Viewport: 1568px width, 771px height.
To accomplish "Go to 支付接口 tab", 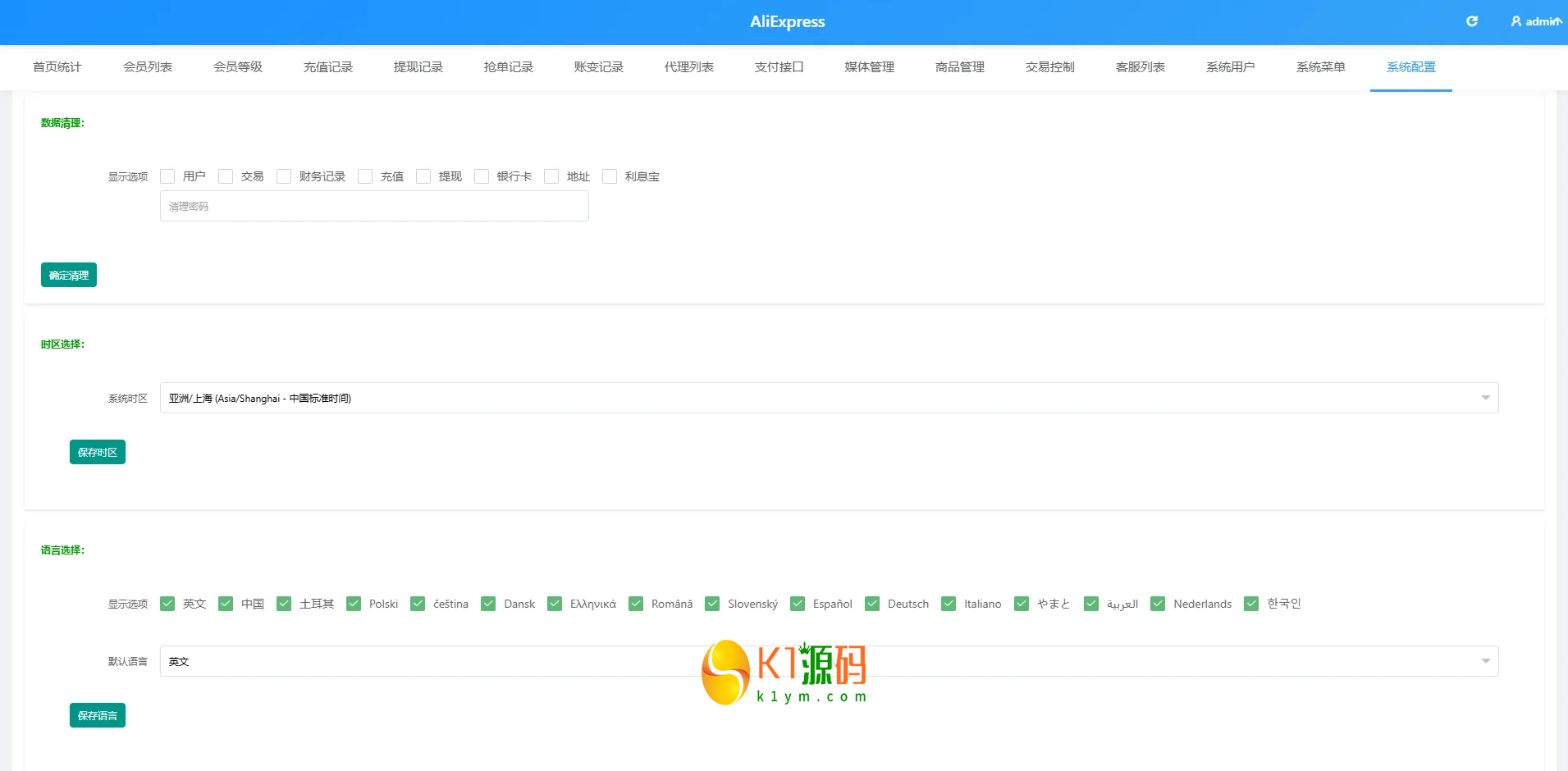I will (x=779, y=67).
